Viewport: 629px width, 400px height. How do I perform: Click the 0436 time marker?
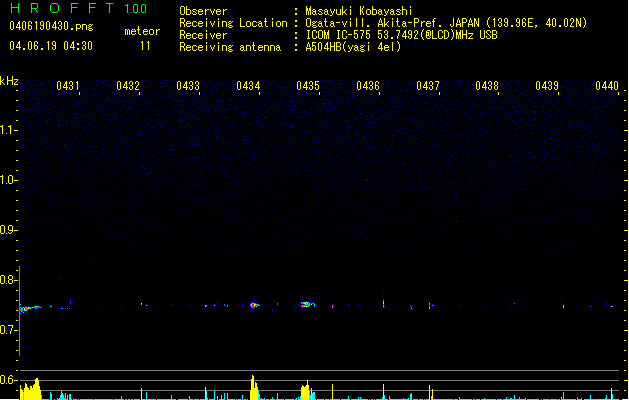click(368, 86)
